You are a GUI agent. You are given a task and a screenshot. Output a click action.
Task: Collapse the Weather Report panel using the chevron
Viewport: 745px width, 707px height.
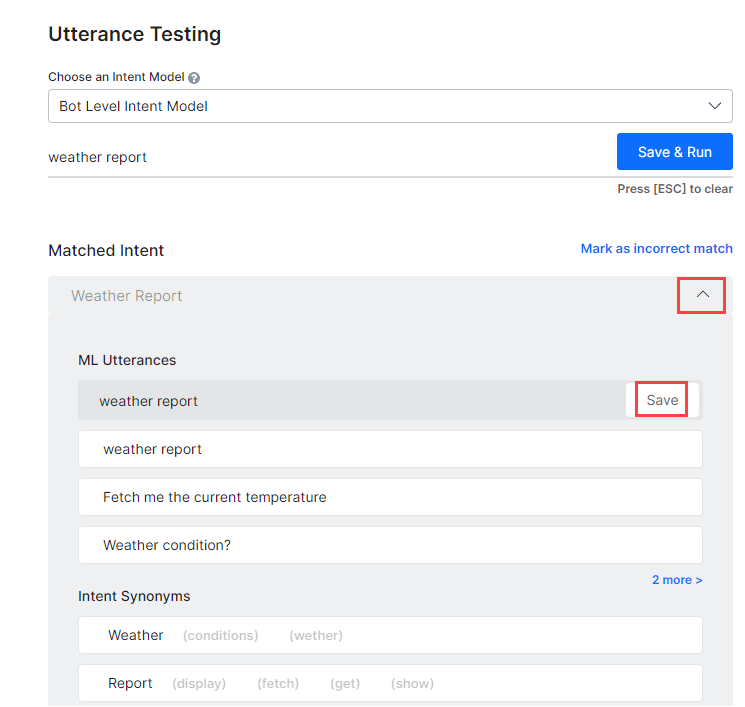click(702, 295)
